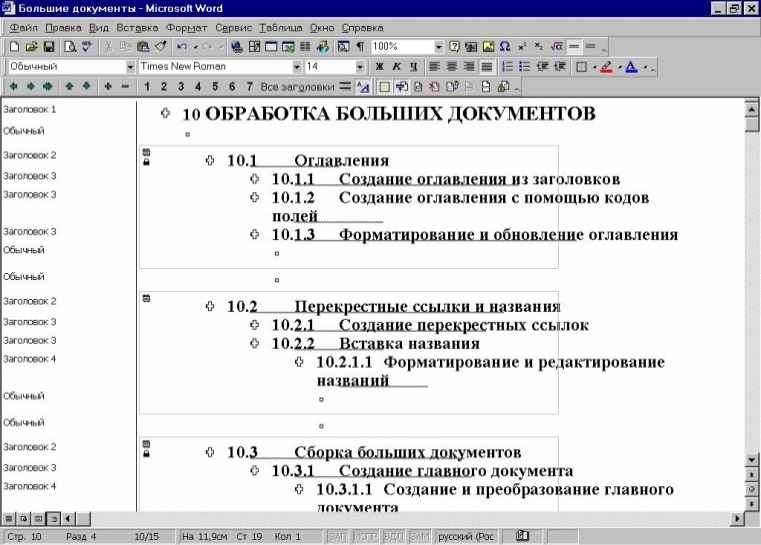
Task: Apply subscript formatting
Action: (539, 47)
